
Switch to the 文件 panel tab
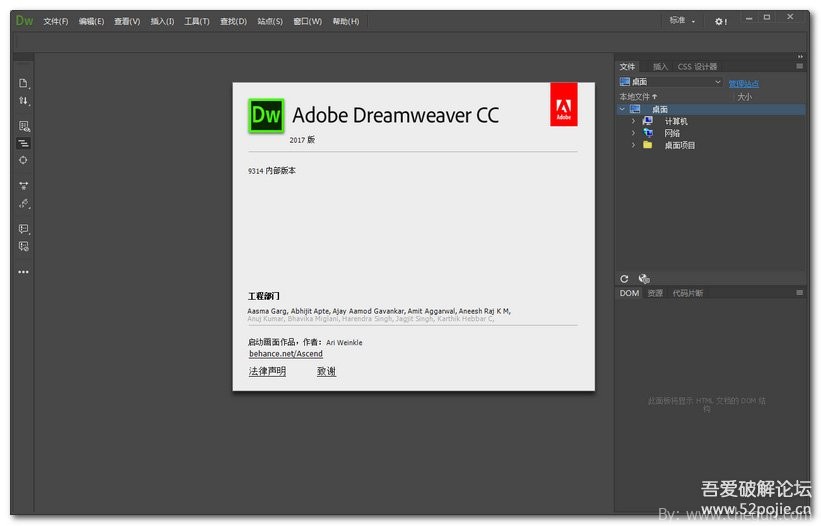tap(627, 66)
